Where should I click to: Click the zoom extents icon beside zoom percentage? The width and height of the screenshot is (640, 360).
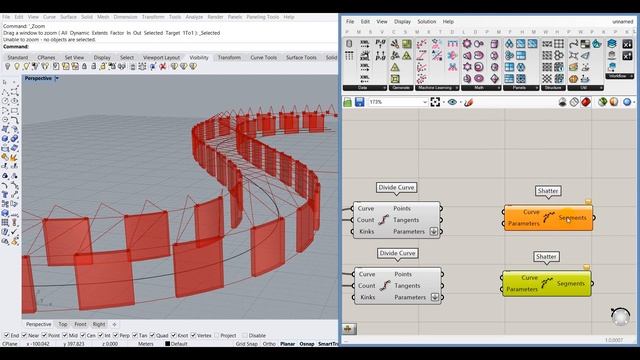pos(435,102)
